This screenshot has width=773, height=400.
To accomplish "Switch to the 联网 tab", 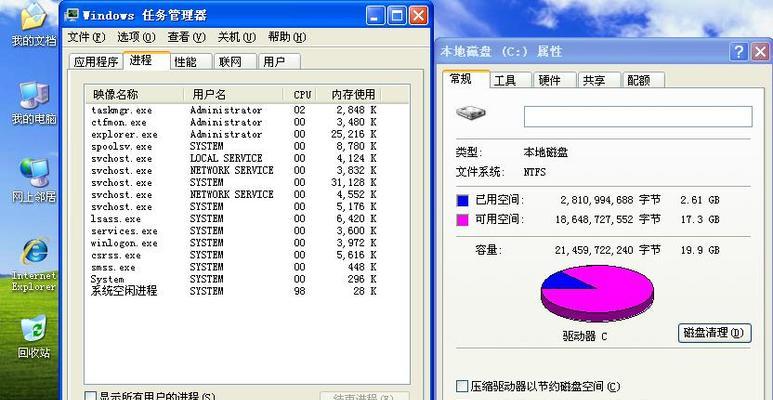I will click(235, 62).
